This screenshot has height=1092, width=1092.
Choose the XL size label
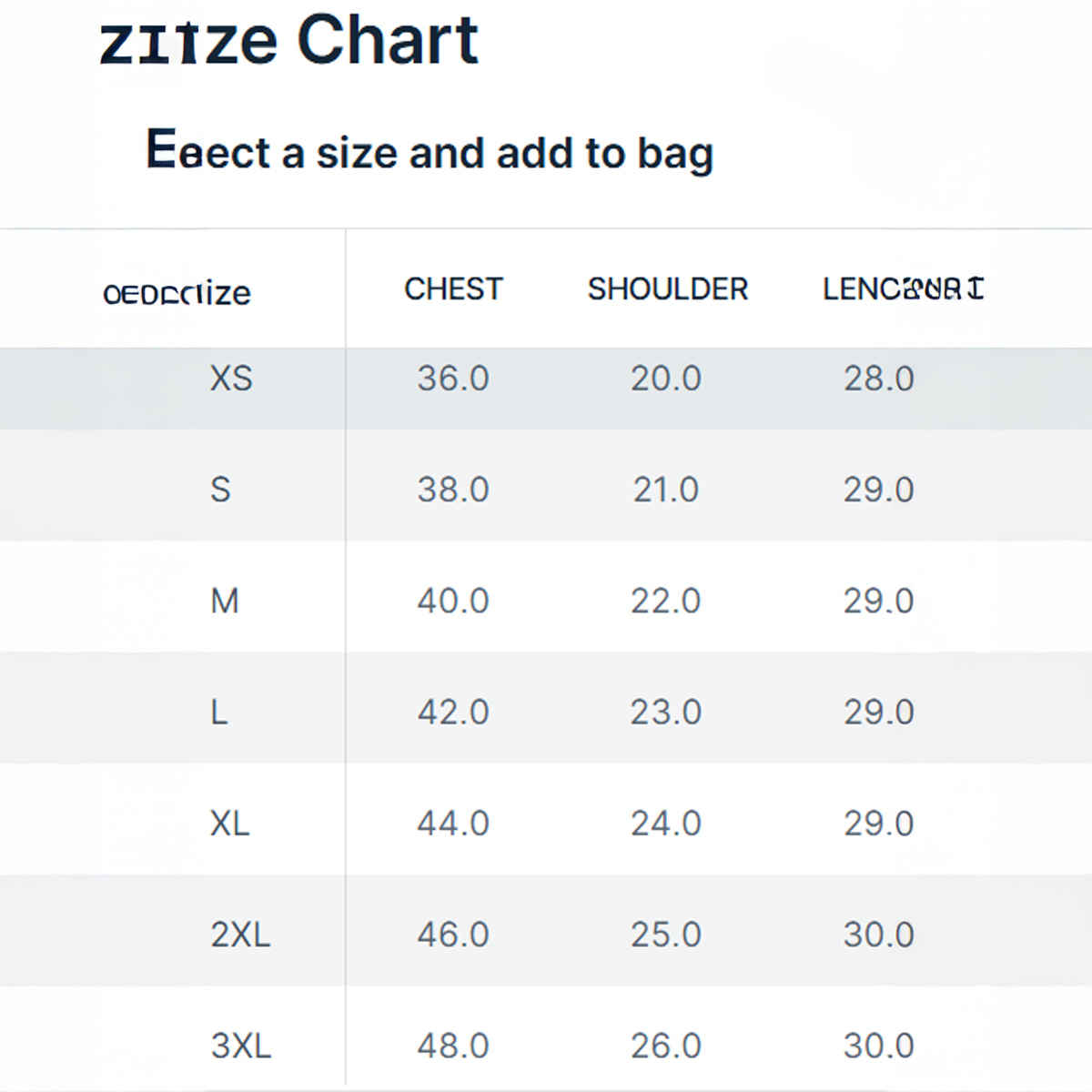(229, 824)
